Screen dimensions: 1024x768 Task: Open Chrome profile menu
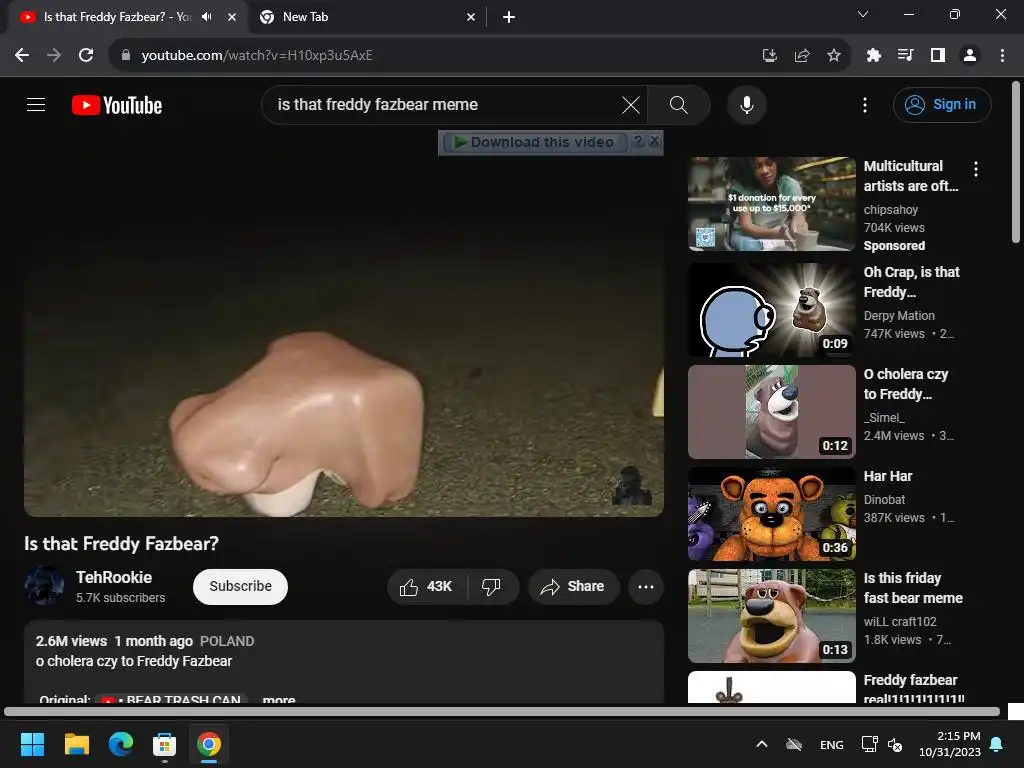[x=970, y=56]
